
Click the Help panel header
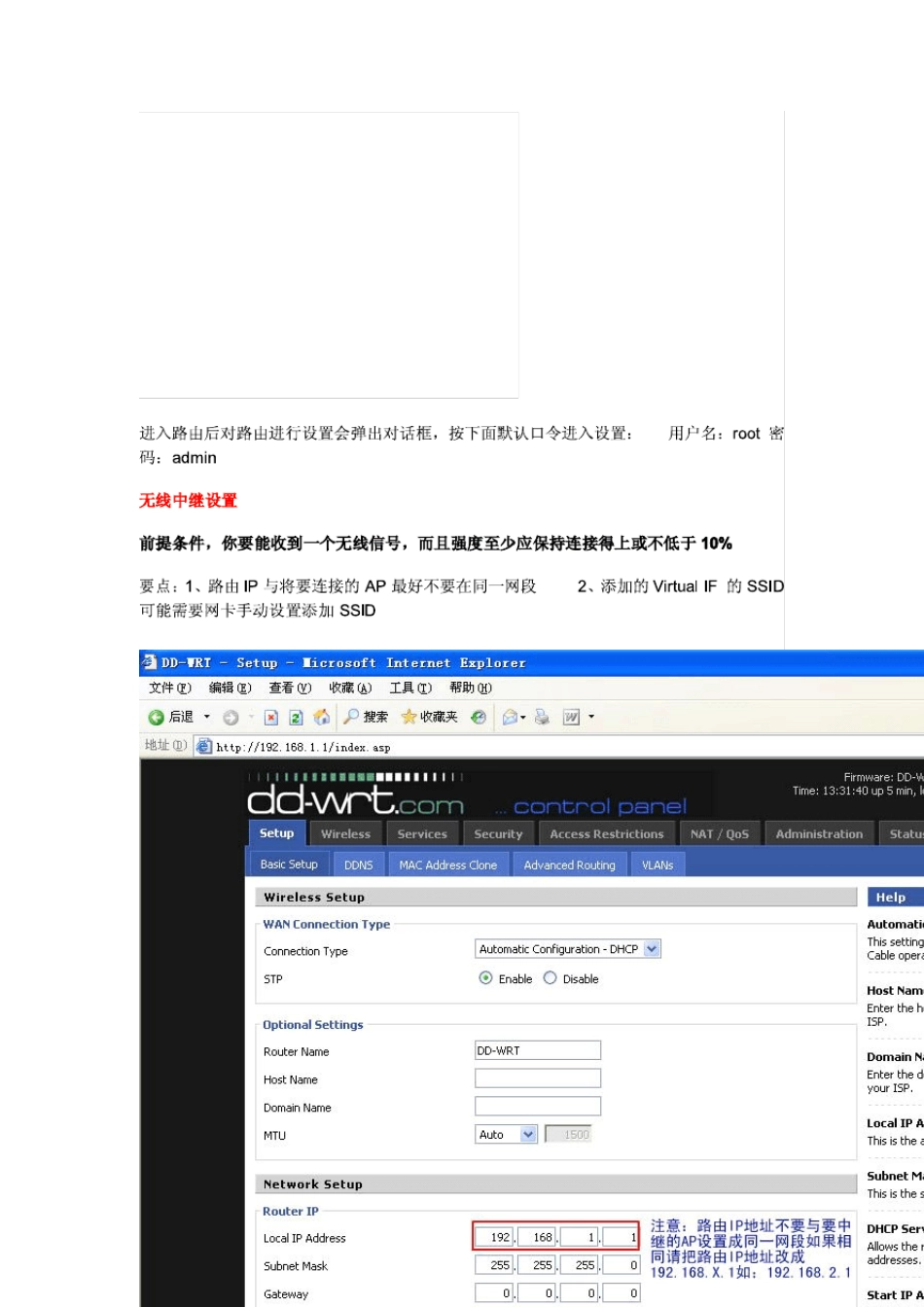click(x=895, y=897)
